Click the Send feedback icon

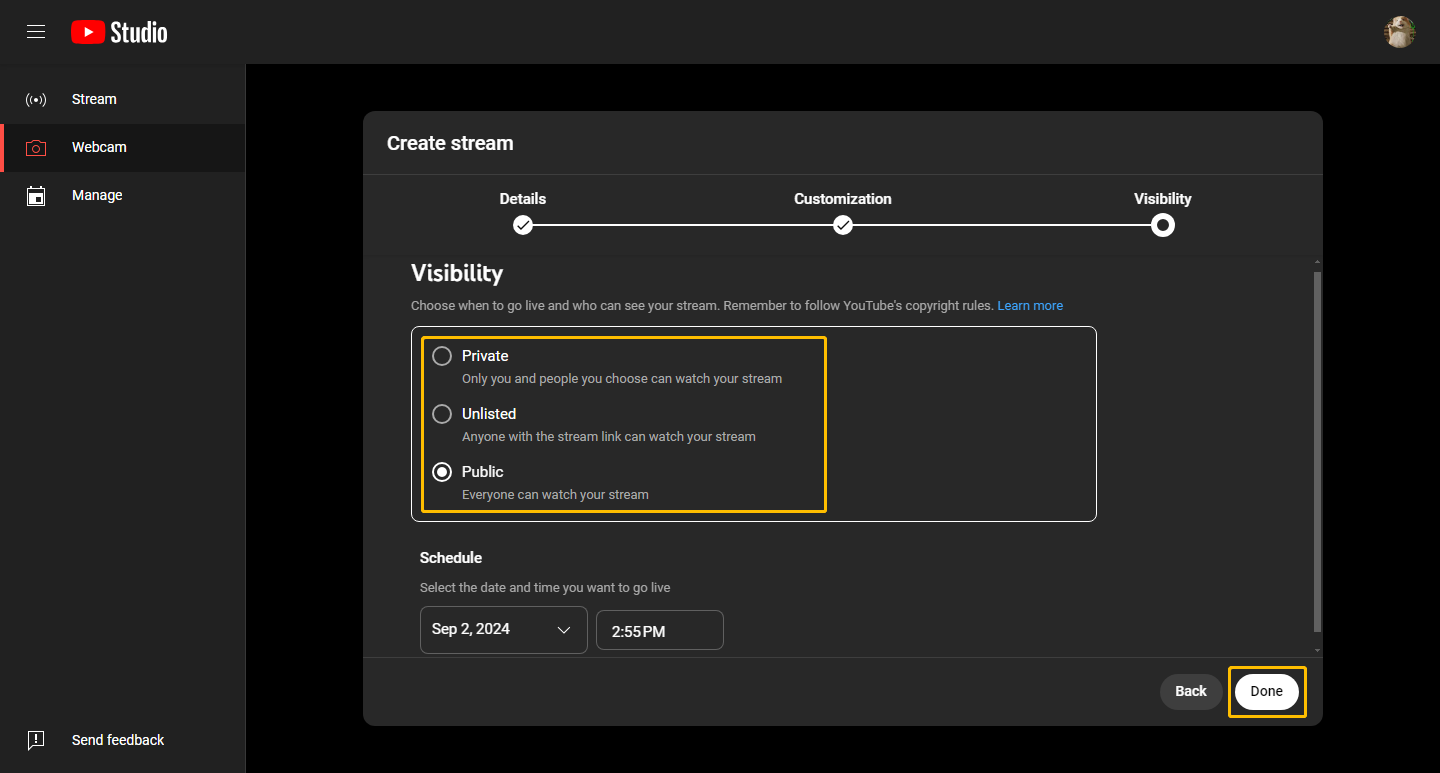pos(36,740)
